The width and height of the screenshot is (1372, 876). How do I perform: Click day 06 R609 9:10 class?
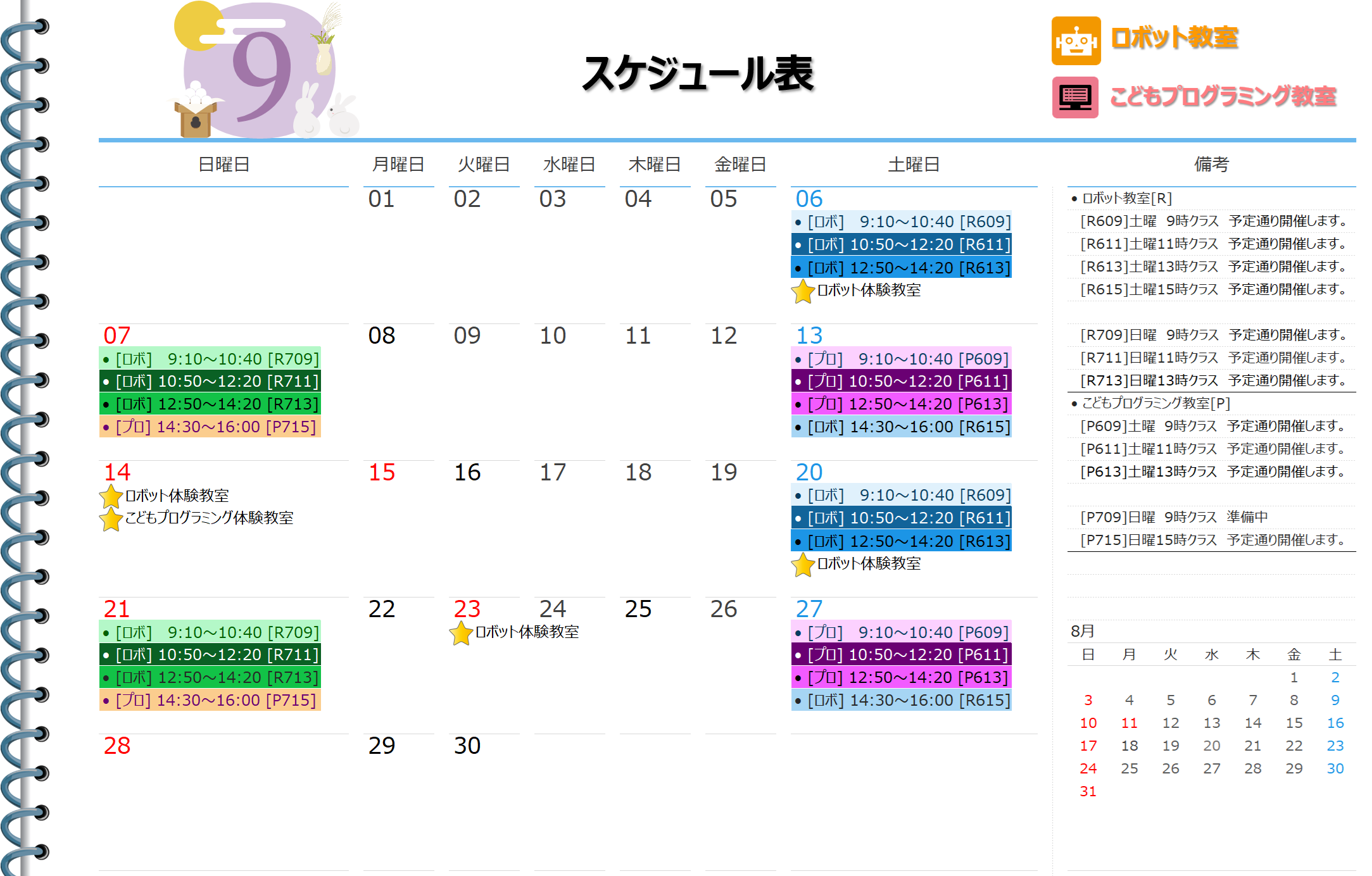click(x=902, y=222)
